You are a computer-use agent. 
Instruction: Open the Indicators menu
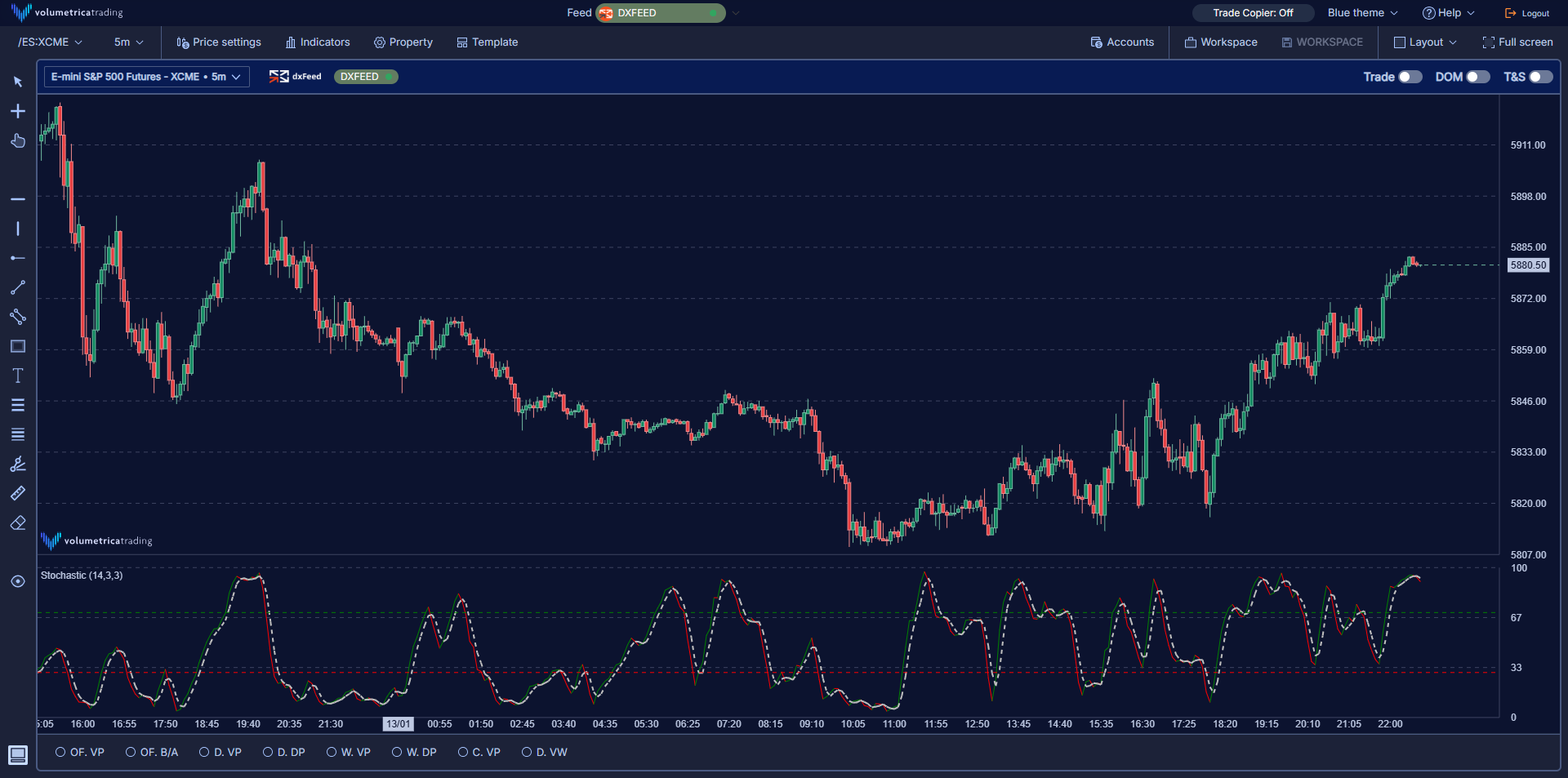pyautogui.click(x=318, y=42)
